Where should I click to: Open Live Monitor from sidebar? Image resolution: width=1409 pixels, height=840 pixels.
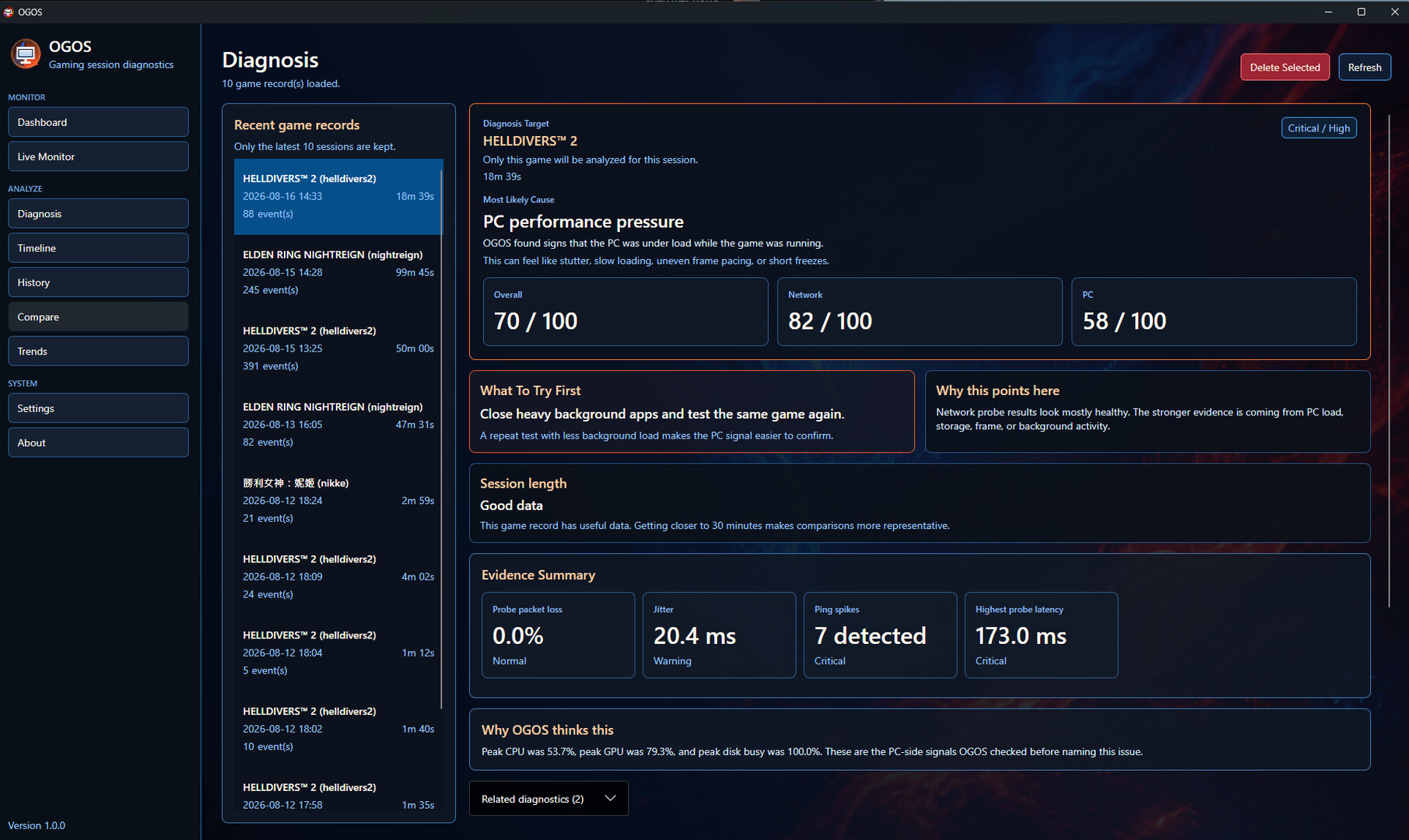[x=98, y=156]
